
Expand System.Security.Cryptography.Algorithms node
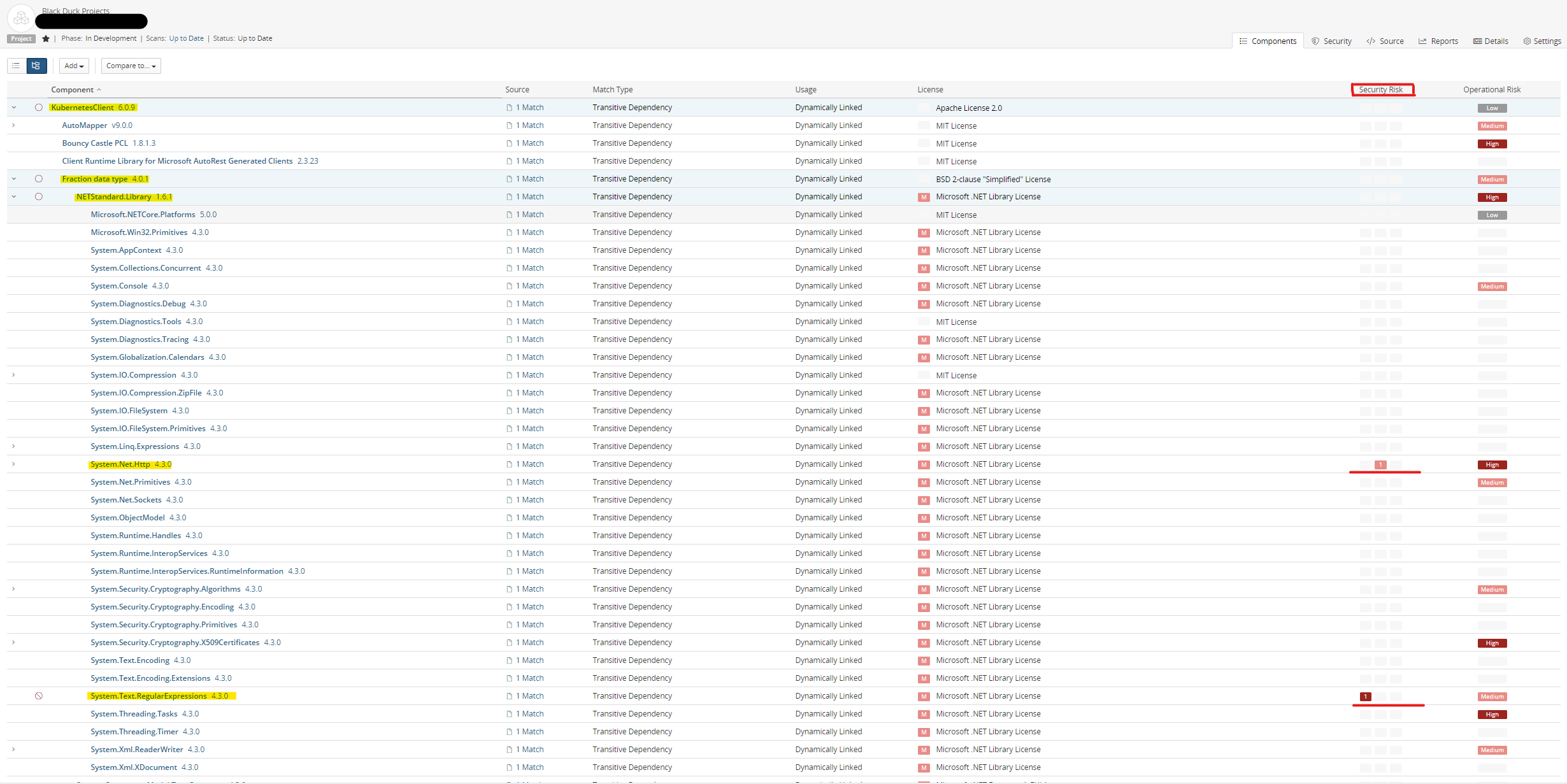click(14, 589)
